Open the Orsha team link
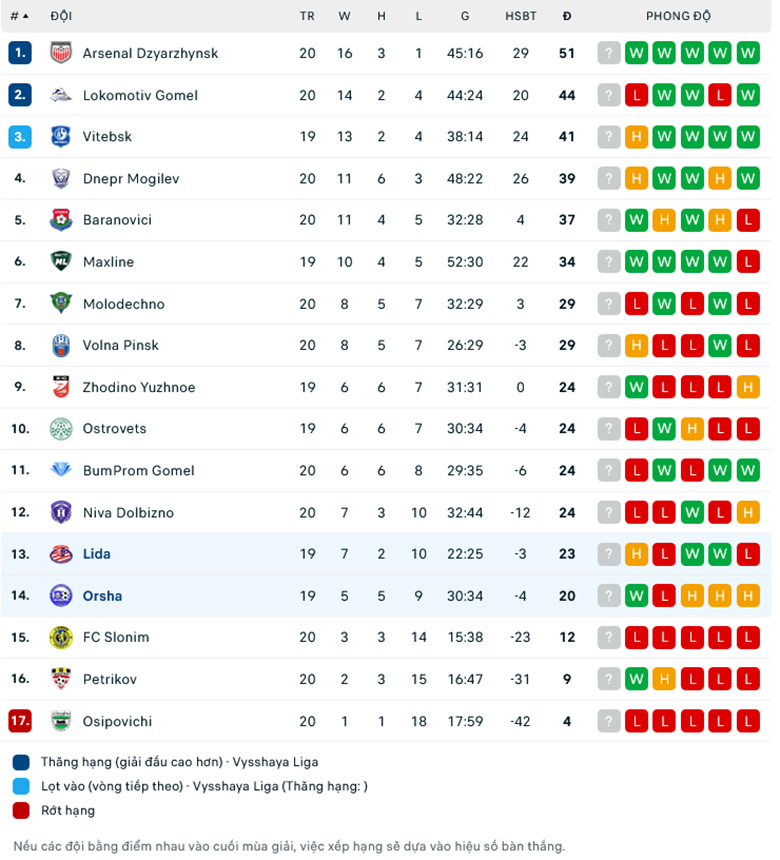Screen dimensions: 780x860 [x=102, y=596]
